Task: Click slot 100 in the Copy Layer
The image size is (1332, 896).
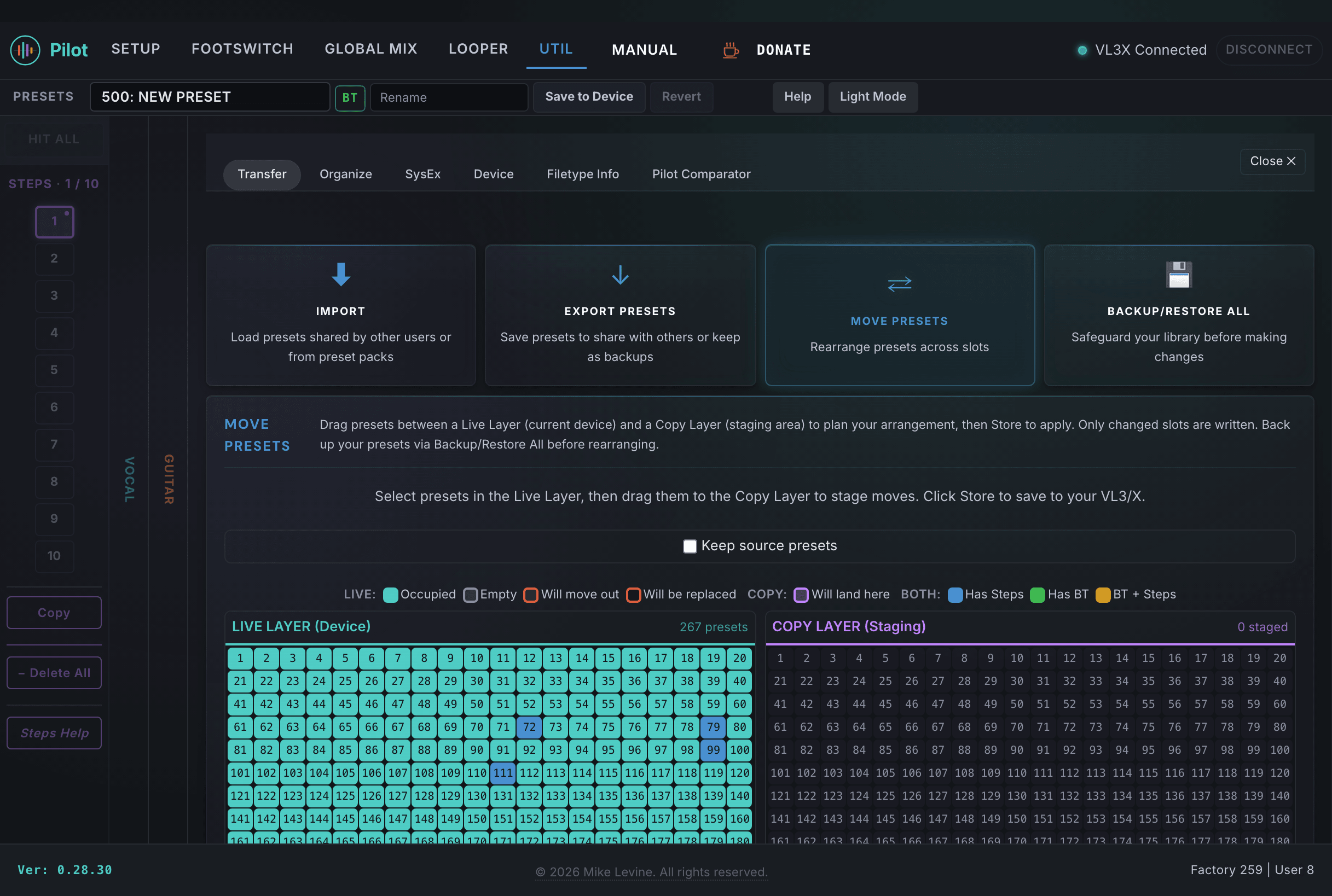Action: (x=1280, y=750)
